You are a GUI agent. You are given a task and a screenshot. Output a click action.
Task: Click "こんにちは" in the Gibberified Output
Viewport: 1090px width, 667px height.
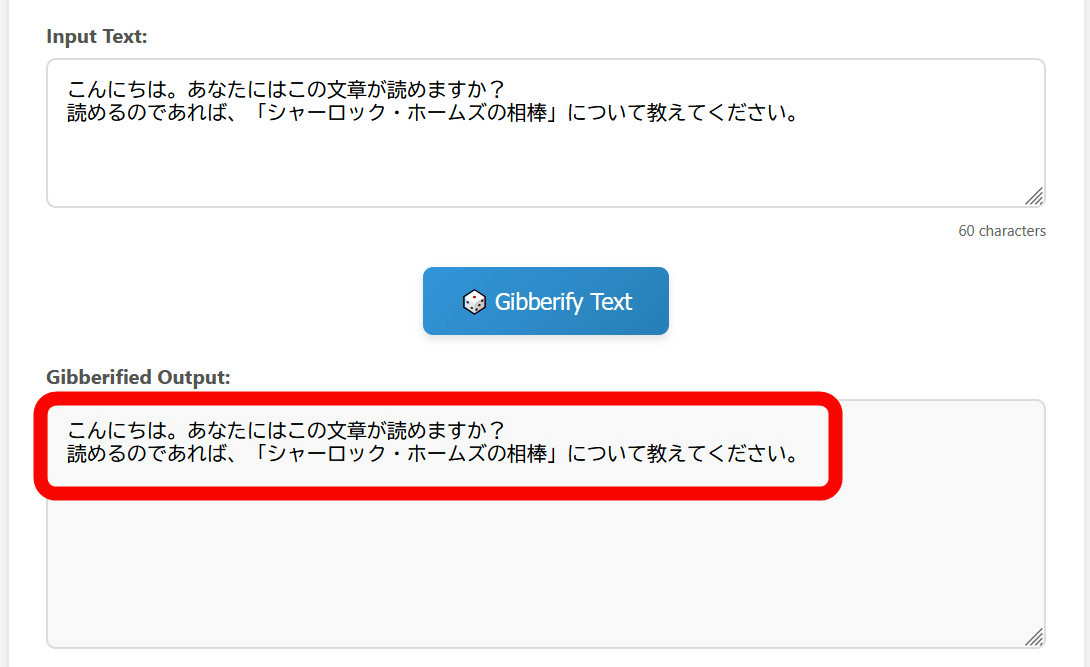click(116, 431)
